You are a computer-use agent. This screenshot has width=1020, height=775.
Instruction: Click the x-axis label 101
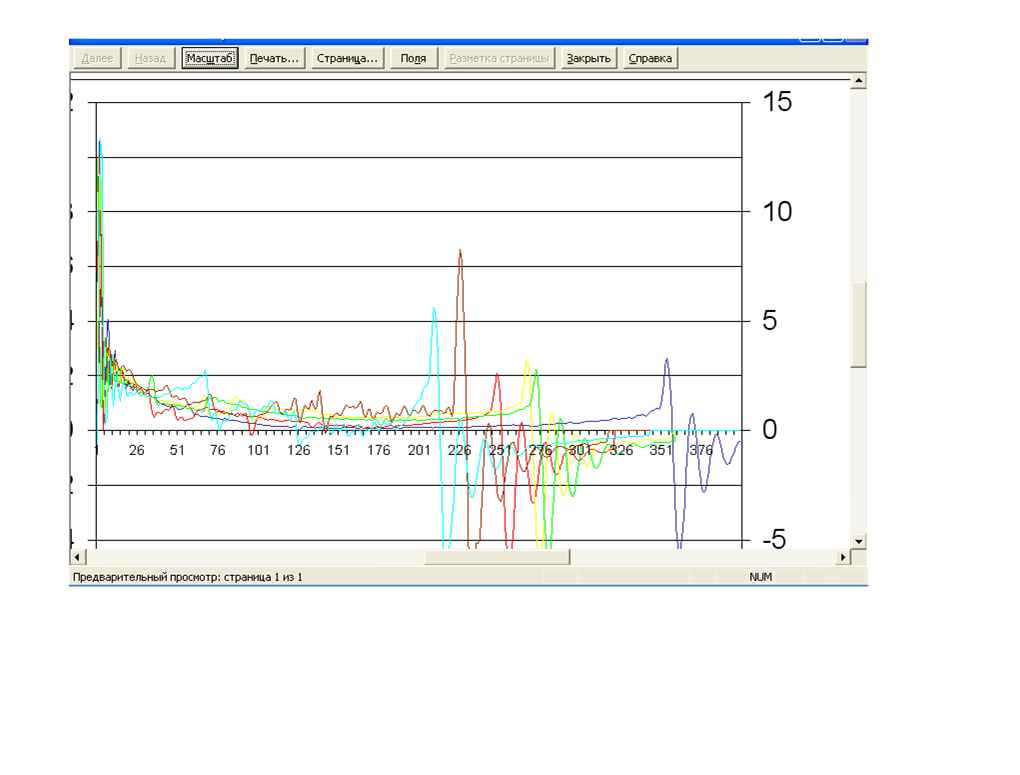tap(258, 450)
